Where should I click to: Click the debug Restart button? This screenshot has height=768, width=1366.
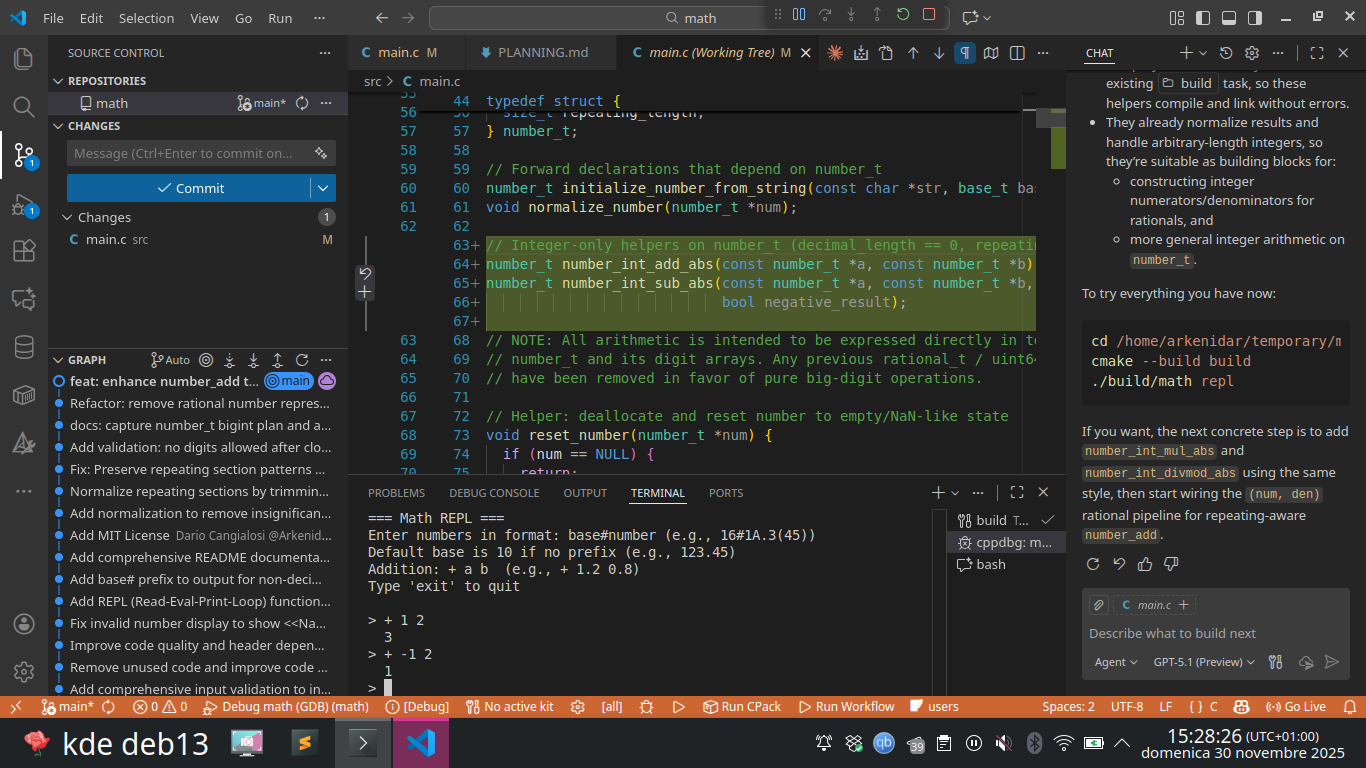[x=902, y=15]
